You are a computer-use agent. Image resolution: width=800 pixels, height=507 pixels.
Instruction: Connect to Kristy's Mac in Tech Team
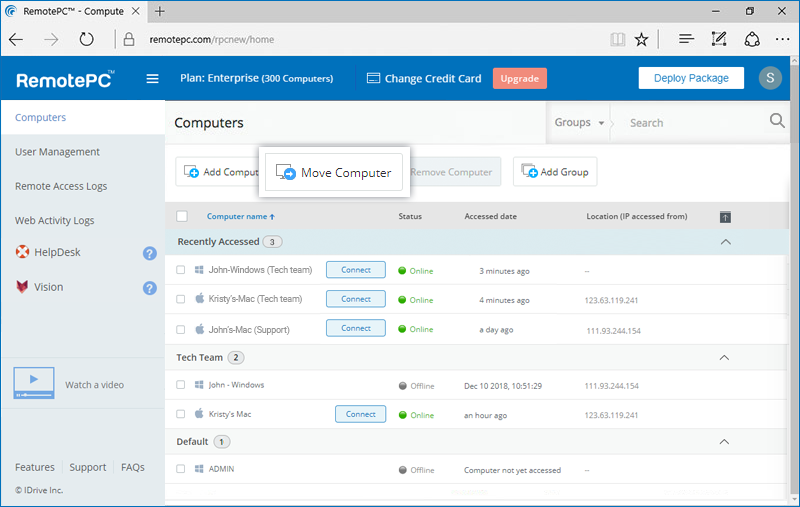click(x=360, y=414)
